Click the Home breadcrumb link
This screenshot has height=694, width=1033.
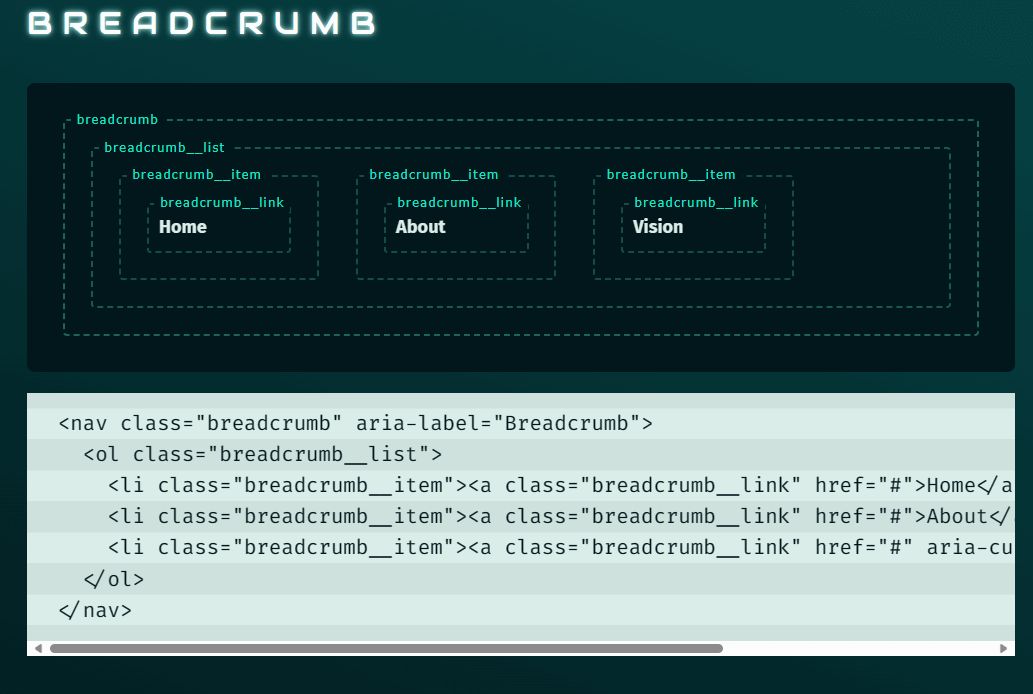point(183,227)
